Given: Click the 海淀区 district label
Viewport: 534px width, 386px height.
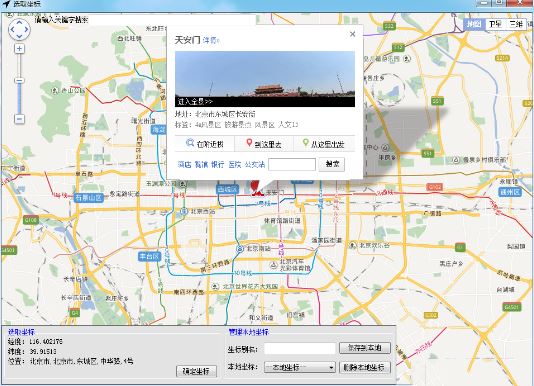Looking at the screenshot, I should (159, 129).
